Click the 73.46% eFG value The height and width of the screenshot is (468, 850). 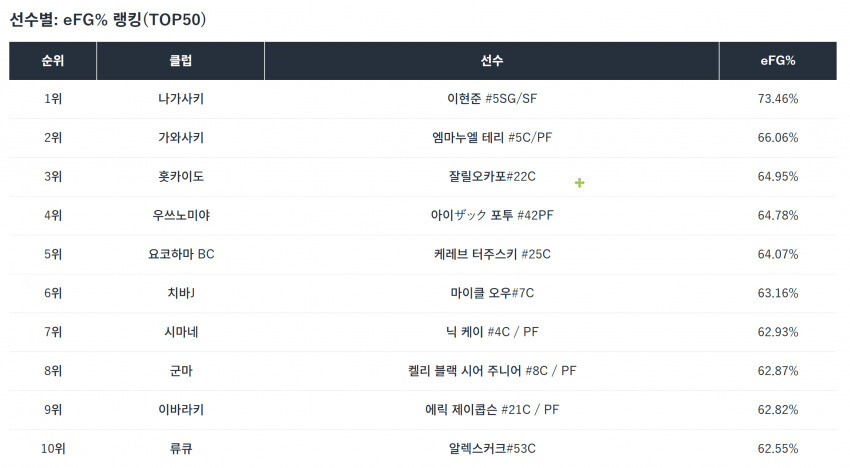click(x=777, y=99)
